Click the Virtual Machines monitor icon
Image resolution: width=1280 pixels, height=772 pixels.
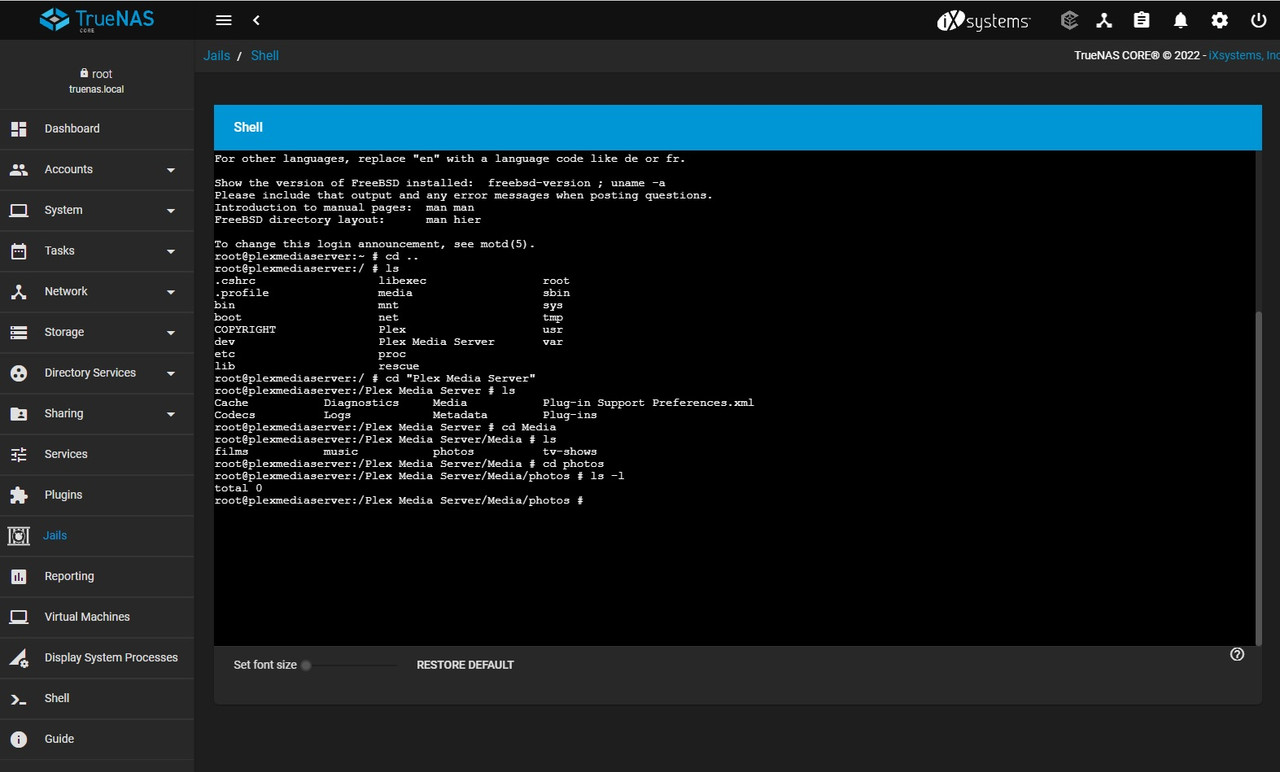point(19,617)
